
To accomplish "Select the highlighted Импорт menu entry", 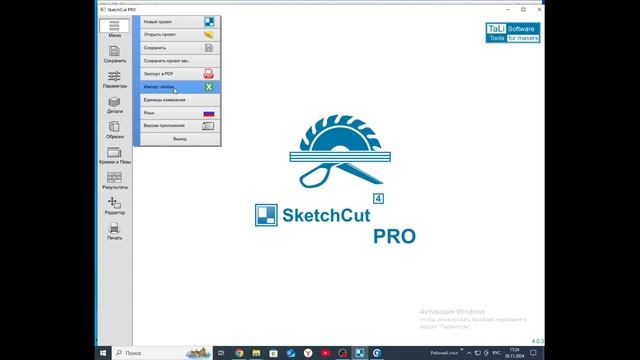I will pyautogui.click(x=180, y=87).
